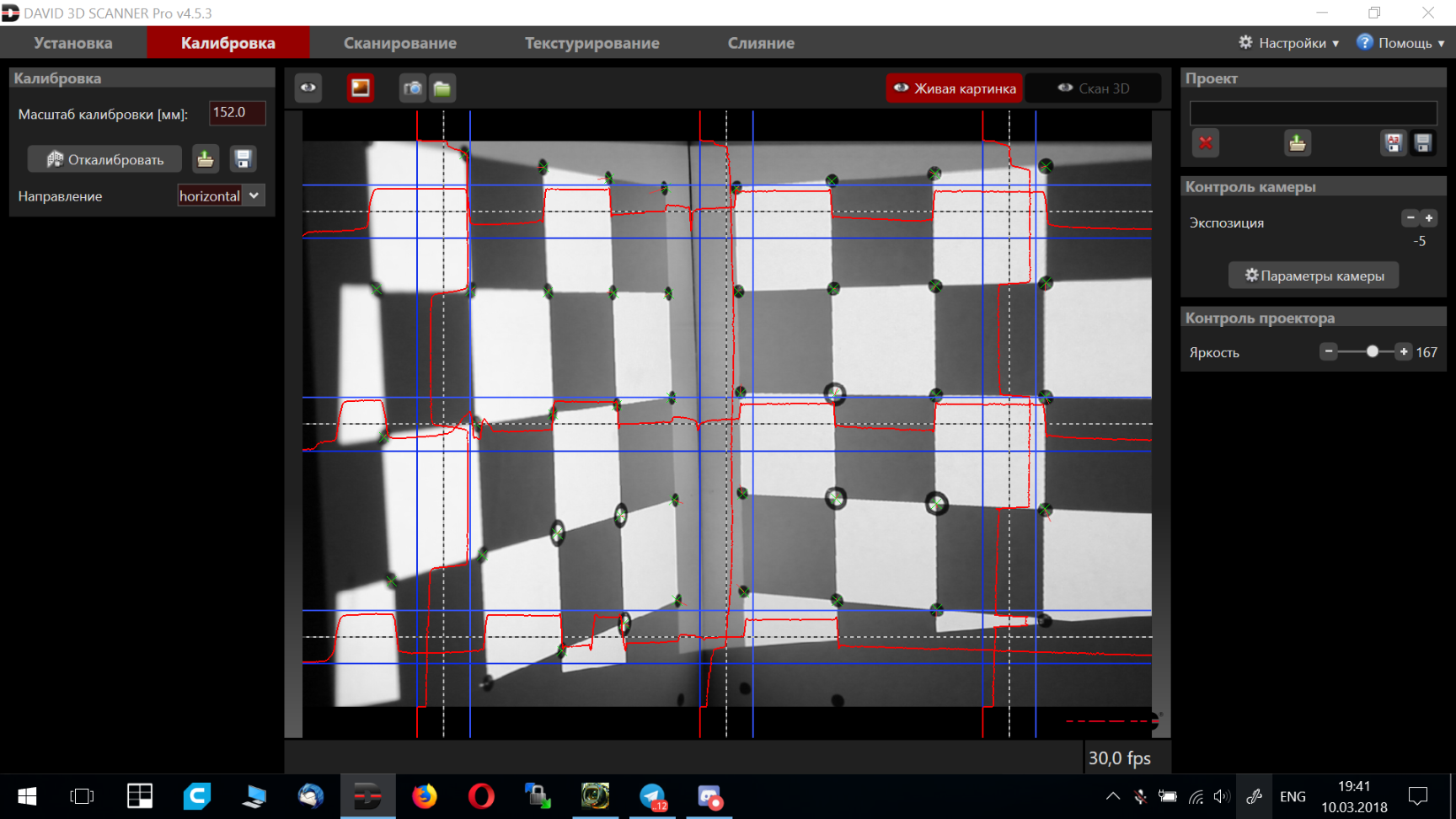This screenshot has width=1456, height=819.
Task: Open Параметры камеры settings
Action: click(x=1314, y=276)
